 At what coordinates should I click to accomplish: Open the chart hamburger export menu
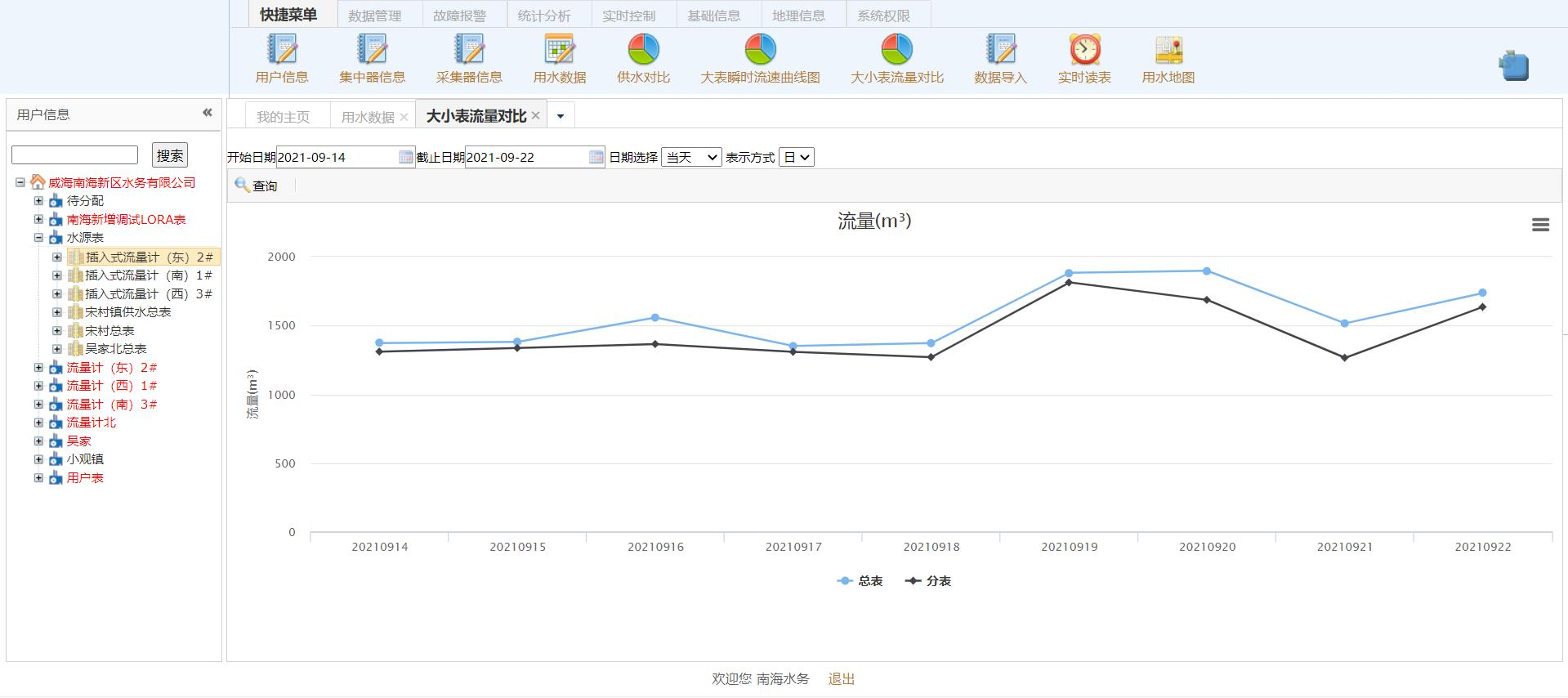click(x=1540, y=225)
